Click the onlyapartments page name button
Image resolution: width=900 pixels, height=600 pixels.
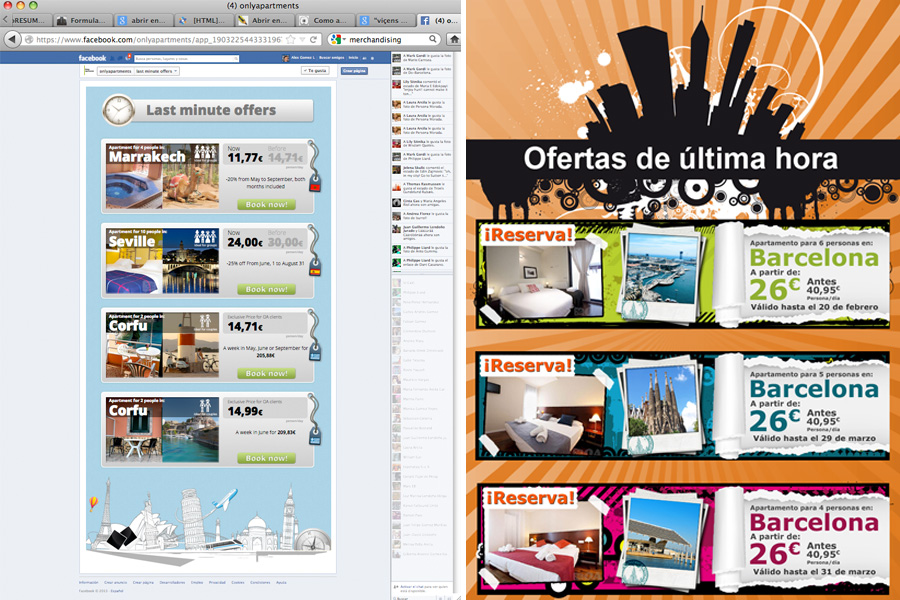click(115, 71)
